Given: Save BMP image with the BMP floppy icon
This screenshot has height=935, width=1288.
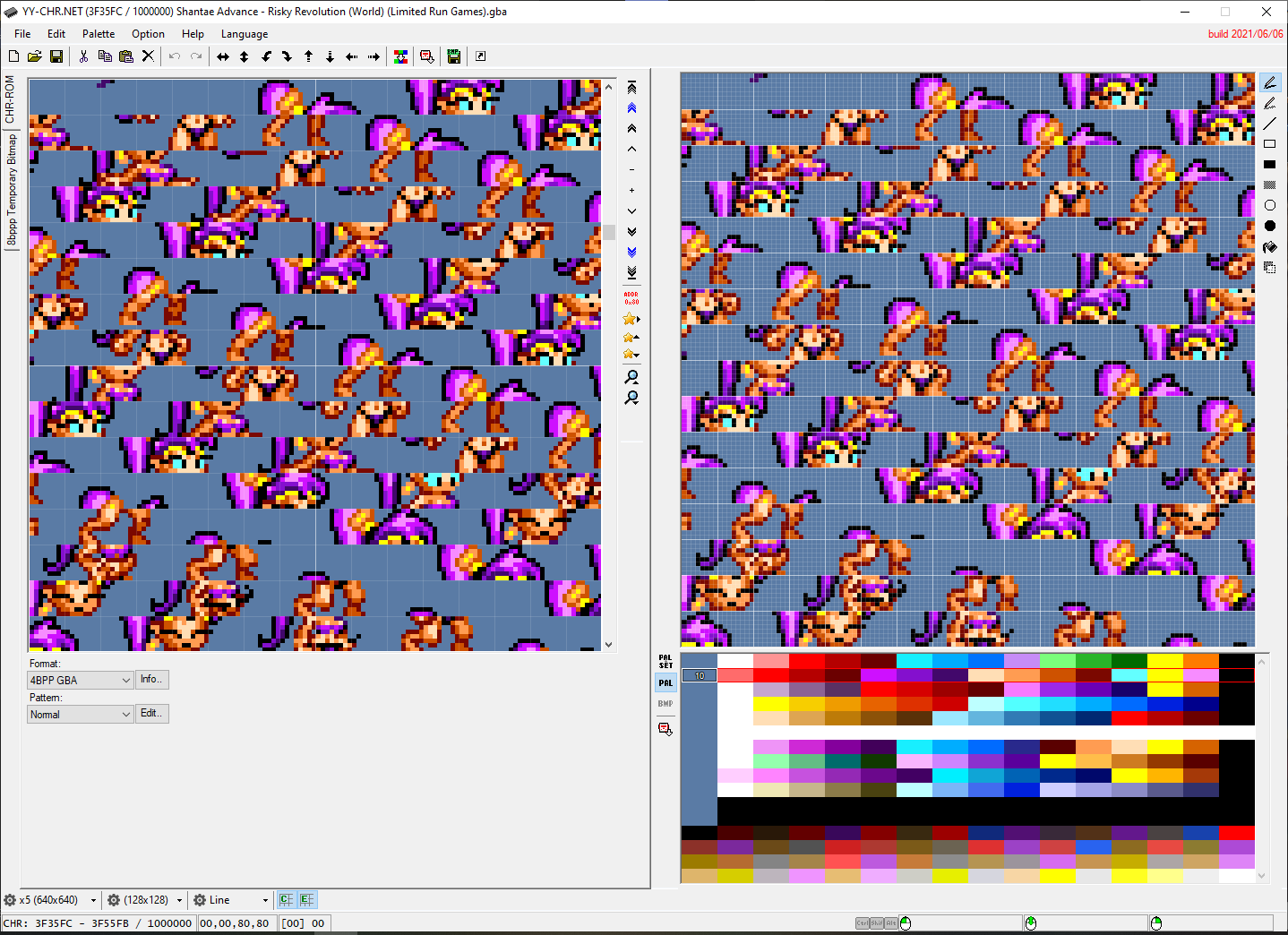Looking at the screenshot, I should point(454,56).
